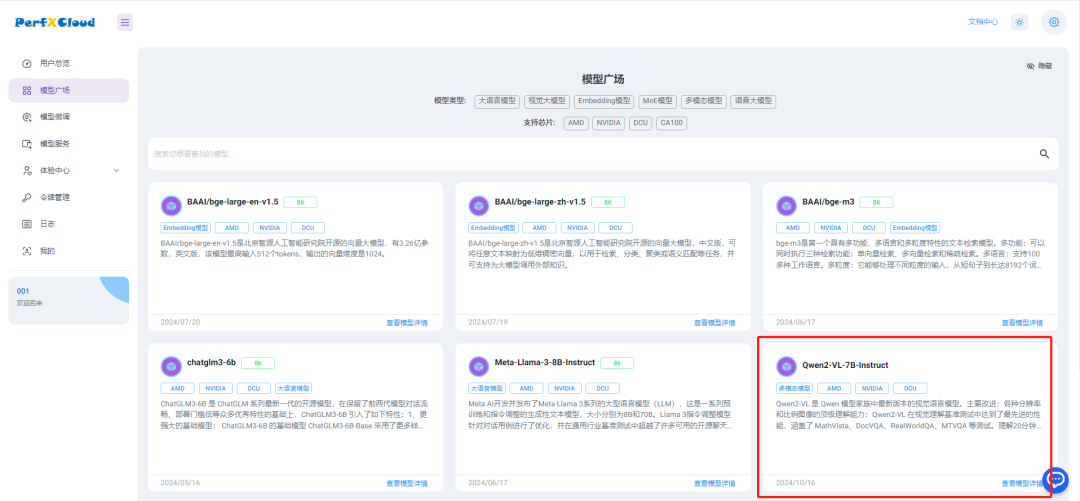Click the PerfXCloud logo
The height and width of the screenshot is (501, 1080).
55,22
